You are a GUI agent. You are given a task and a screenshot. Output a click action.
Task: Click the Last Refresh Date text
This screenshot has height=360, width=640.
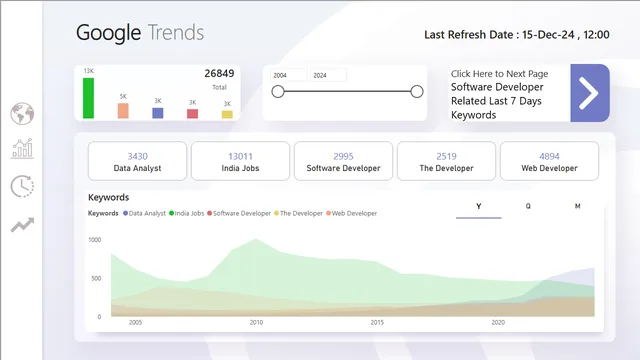click(x=517, y=35)
